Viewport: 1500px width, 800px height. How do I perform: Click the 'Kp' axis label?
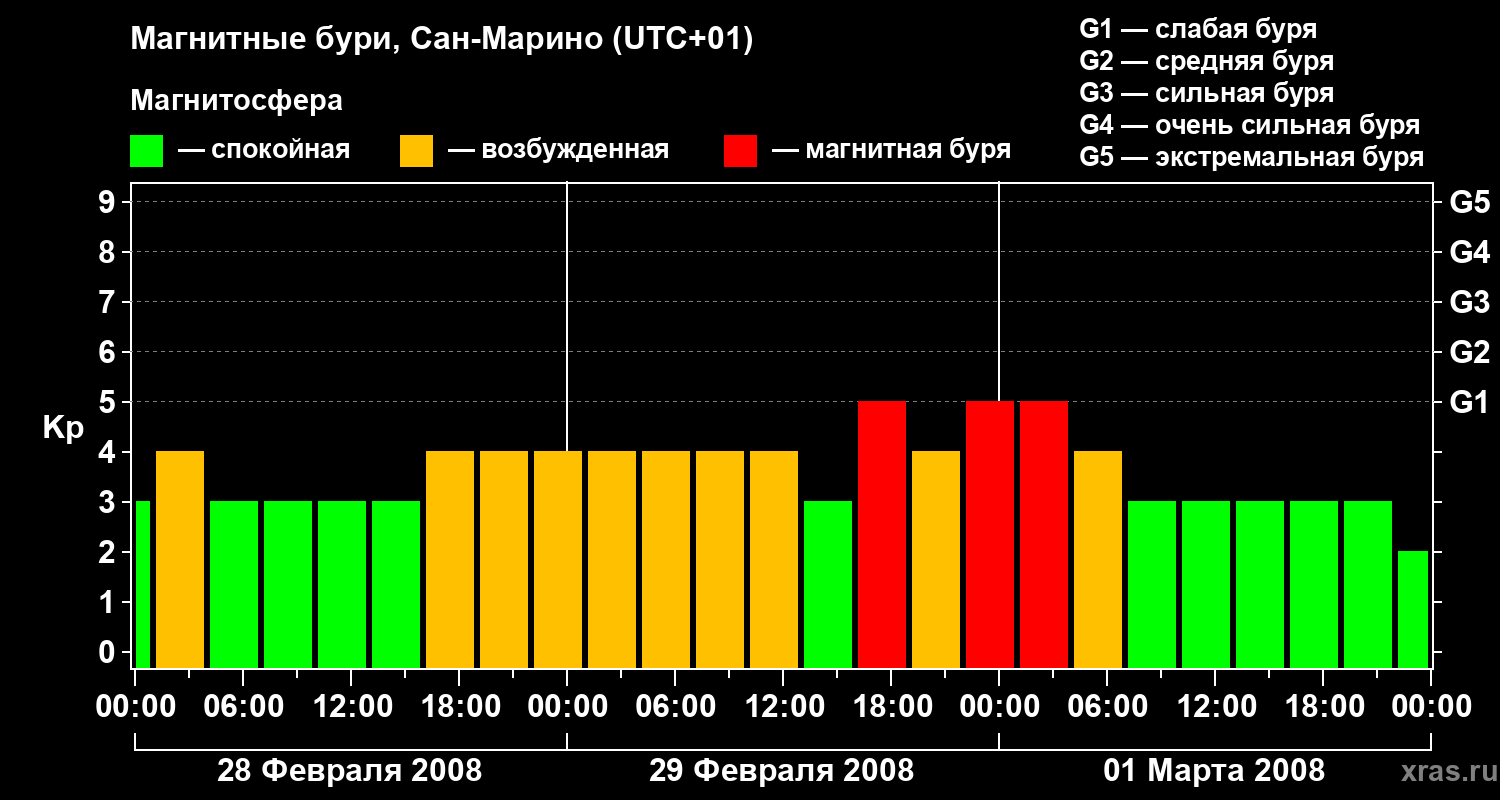tap(63, 428)
